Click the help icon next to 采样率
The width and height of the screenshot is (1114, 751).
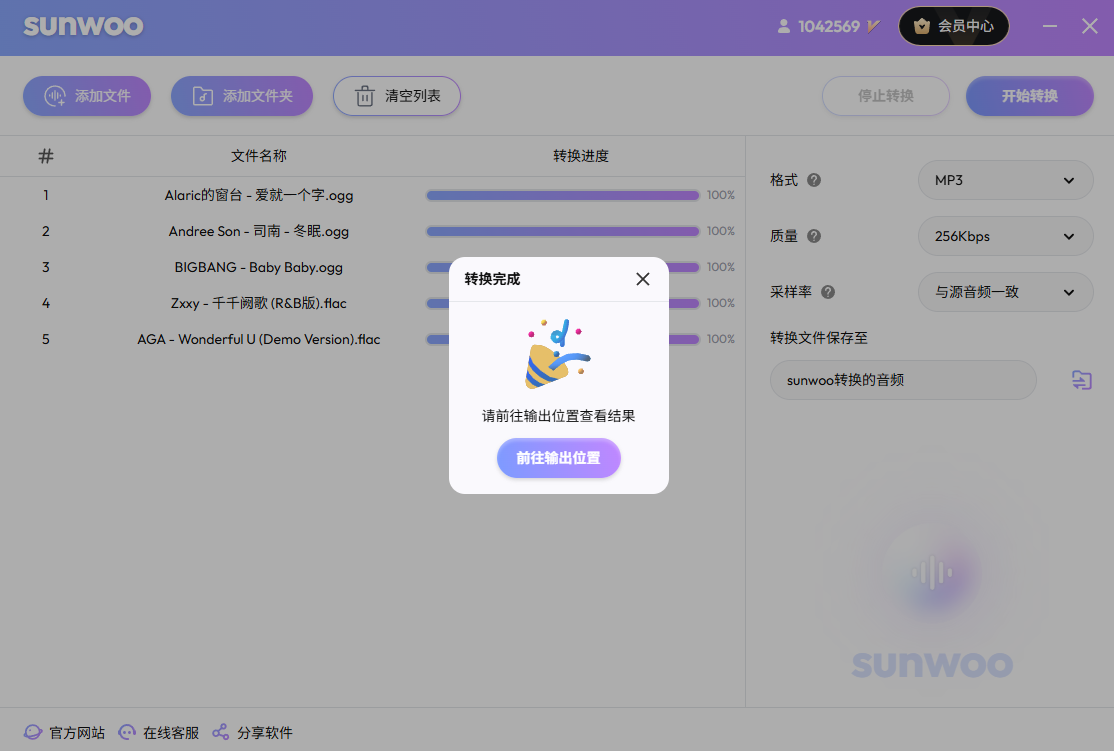point(828,293)
